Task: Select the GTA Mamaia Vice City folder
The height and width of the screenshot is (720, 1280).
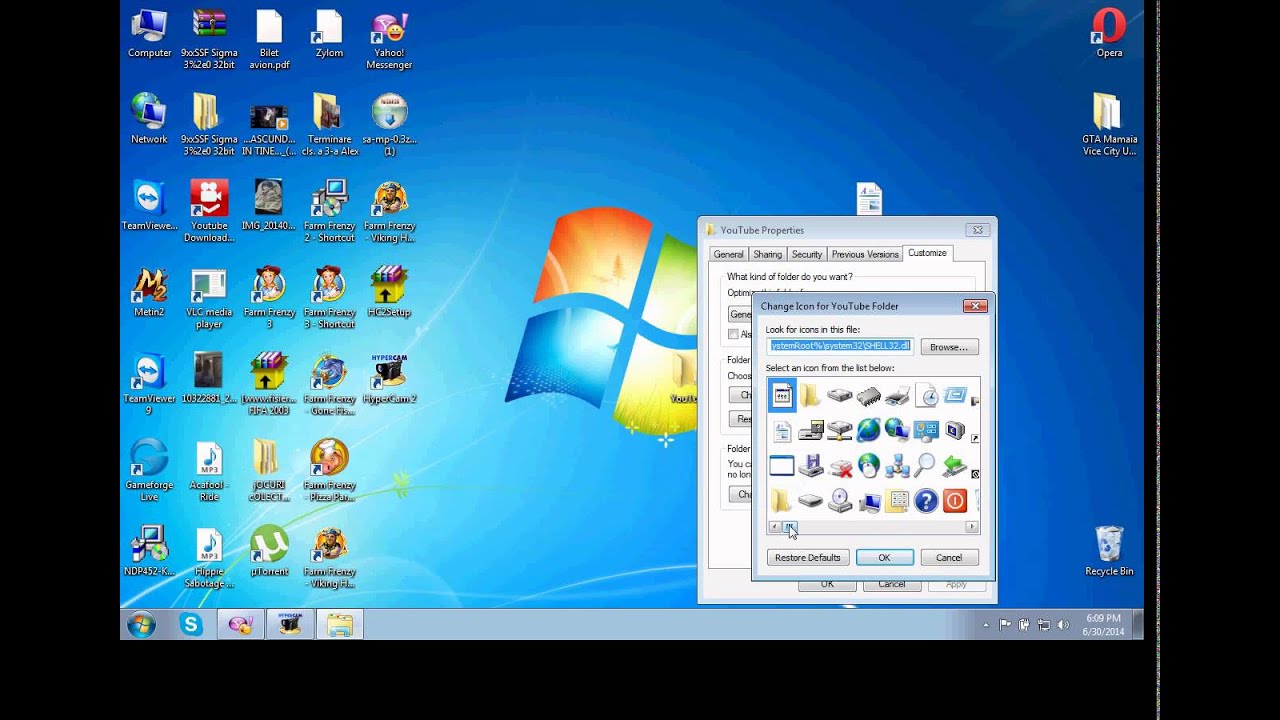Action: click(x=1109, y=125)
